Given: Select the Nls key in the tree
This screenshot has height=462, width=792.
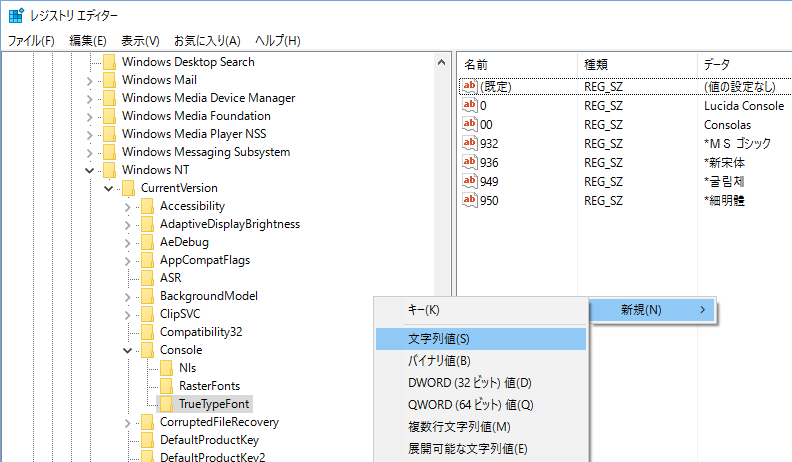Looking at the screenshot, I should pos(187,368).
